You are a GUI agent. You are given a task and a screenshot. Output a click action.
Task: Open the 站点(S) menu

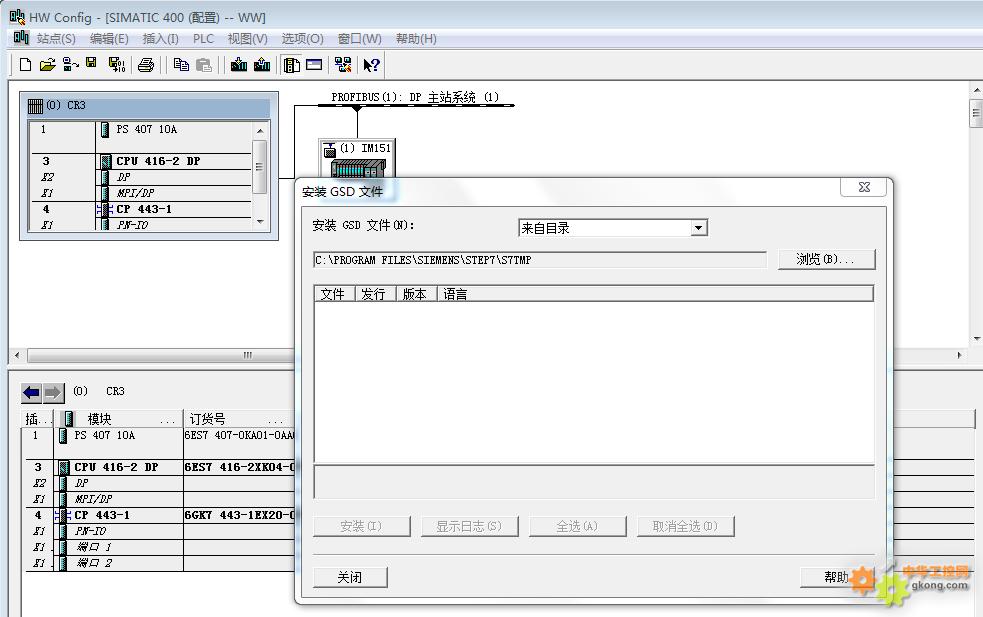pyautogui.click(x=56, y=39)
